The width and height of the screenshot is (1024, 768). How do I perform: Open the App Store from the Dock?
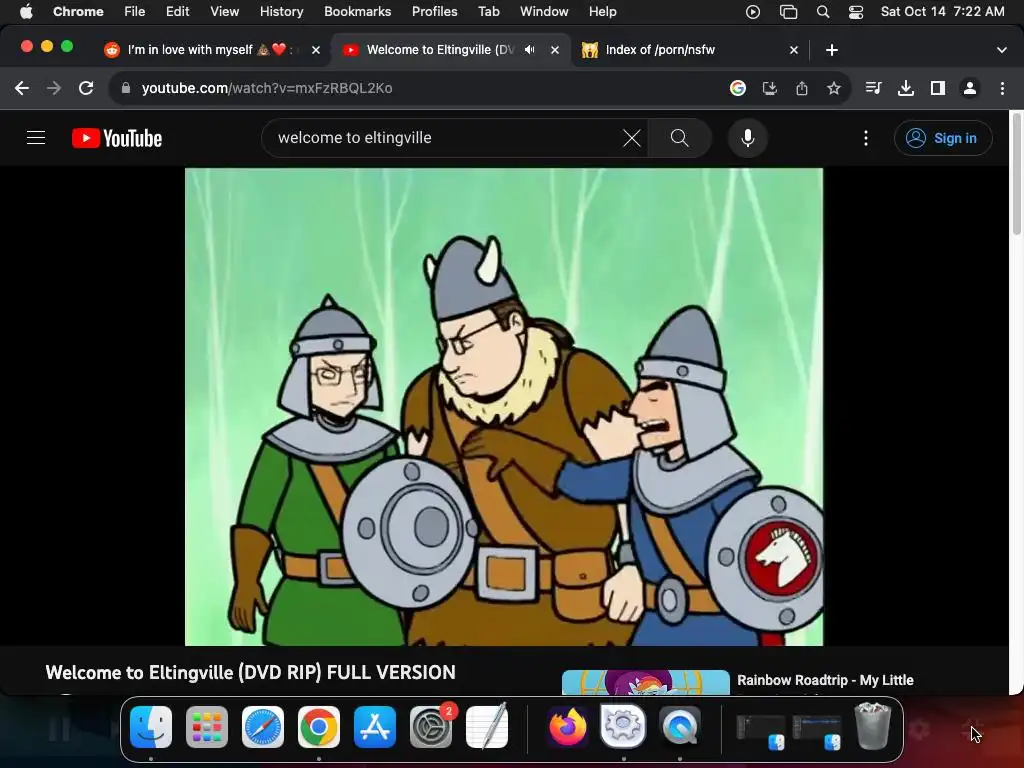point(375,727)
